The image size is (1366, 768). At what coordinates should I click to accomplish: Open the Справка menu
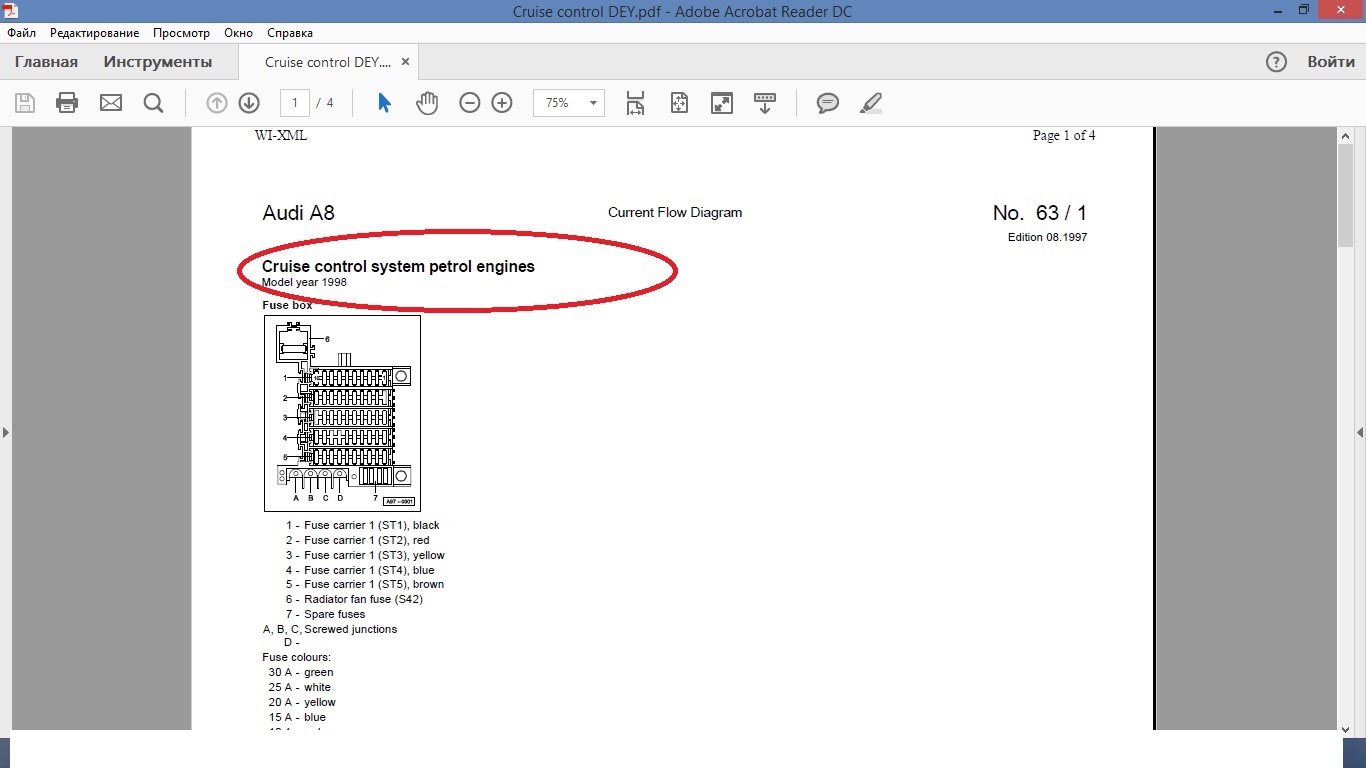(x=290, y=33)
